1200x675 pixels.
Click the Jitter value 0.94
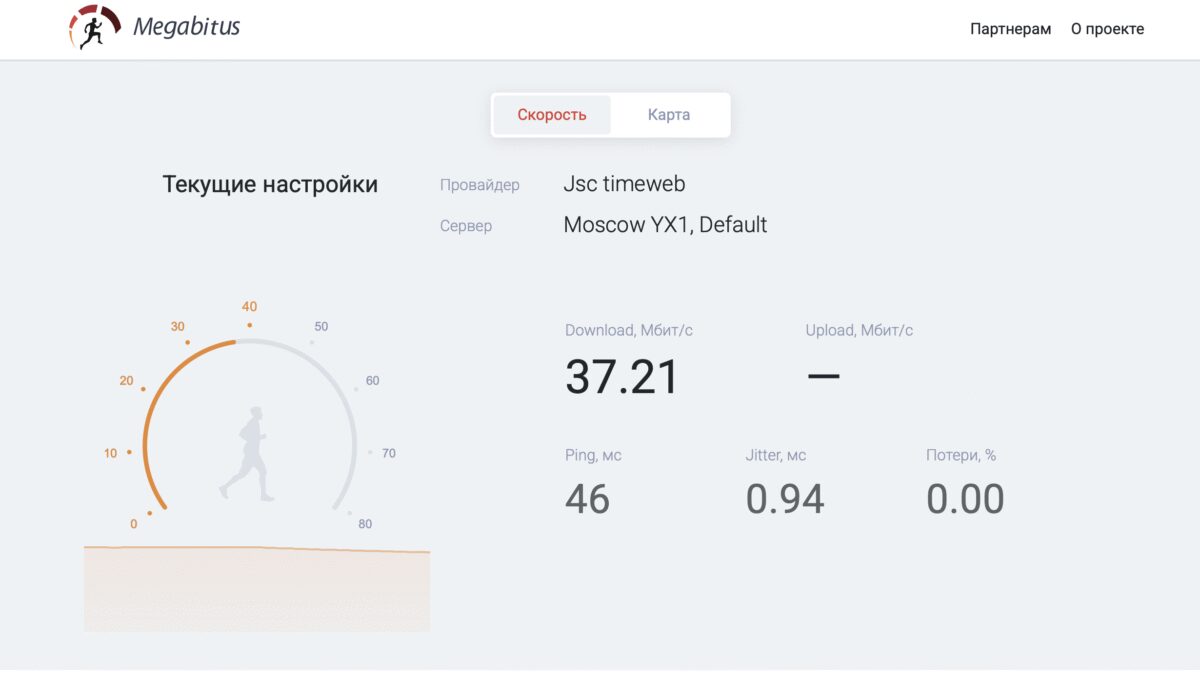coord(787,497)
